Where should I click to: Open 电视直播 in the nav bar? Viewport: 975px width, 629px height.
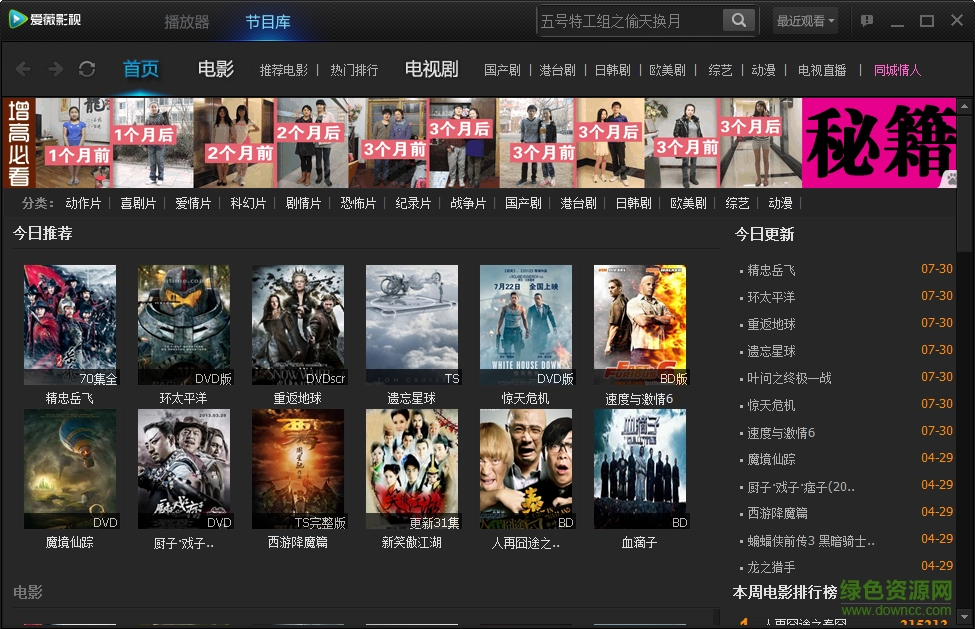coord(822,70)
